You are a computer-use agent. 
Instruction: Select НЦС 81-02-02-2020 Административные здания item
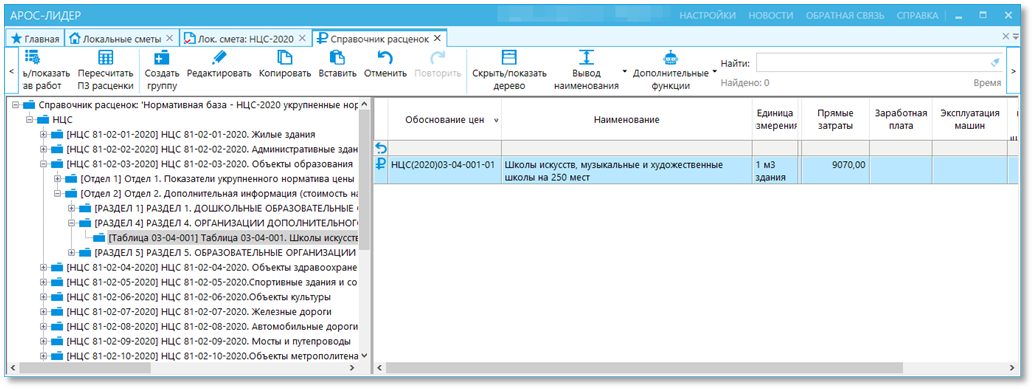coord(212,149)
